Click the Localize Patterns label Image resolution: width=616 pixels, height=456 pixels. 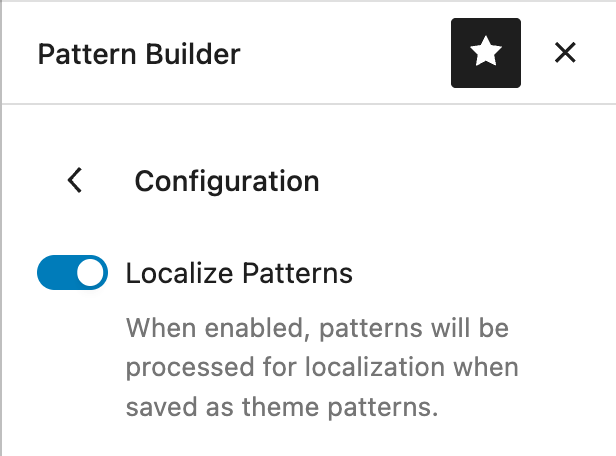(x=239, y=273)
